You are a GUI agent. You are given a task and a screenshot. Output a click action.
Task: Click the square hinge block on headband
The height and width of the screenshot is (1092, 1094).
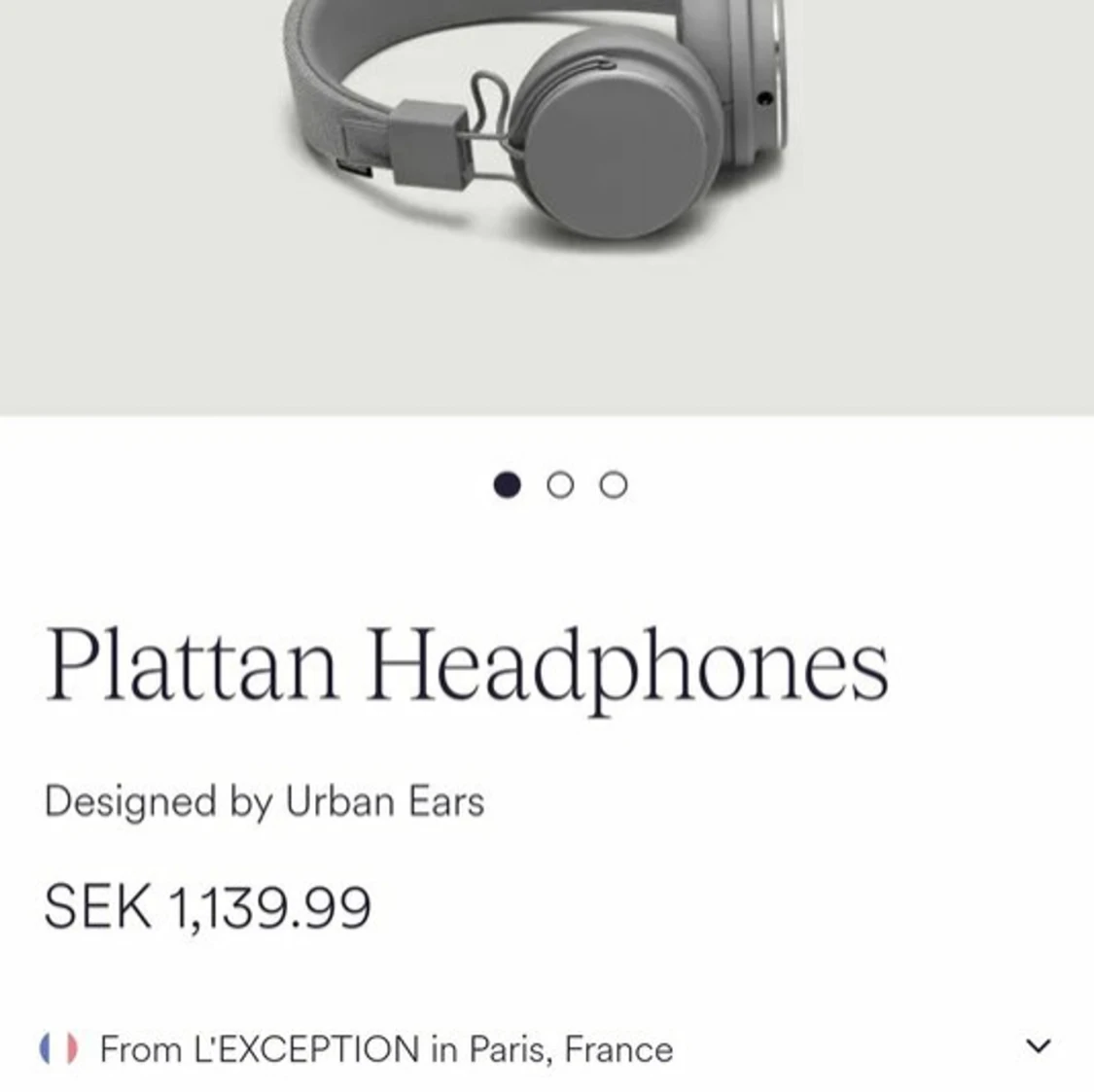pyautogui.click(x=428, y=143)
